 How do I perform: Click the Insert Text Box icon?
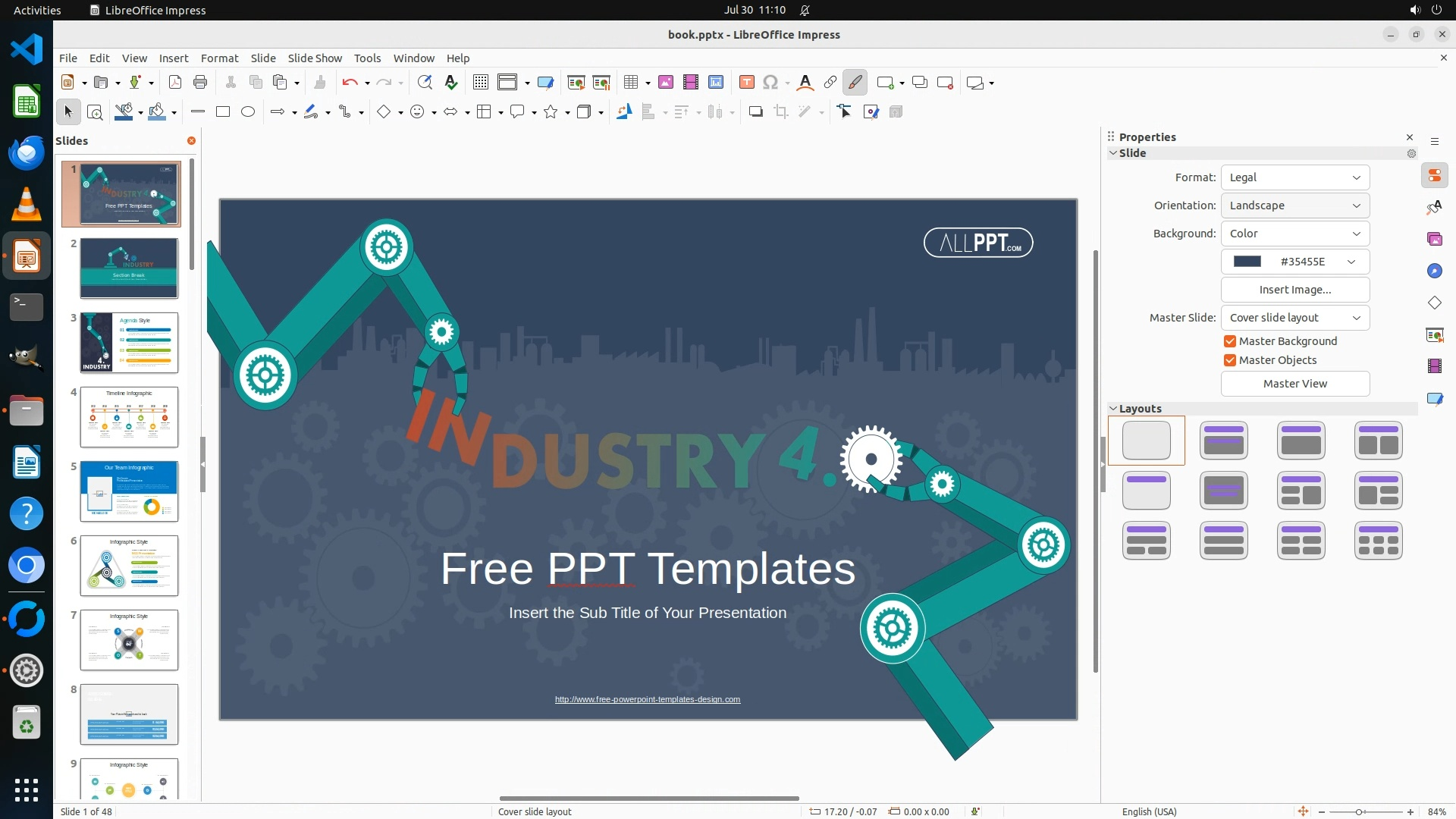coord(746,83)
